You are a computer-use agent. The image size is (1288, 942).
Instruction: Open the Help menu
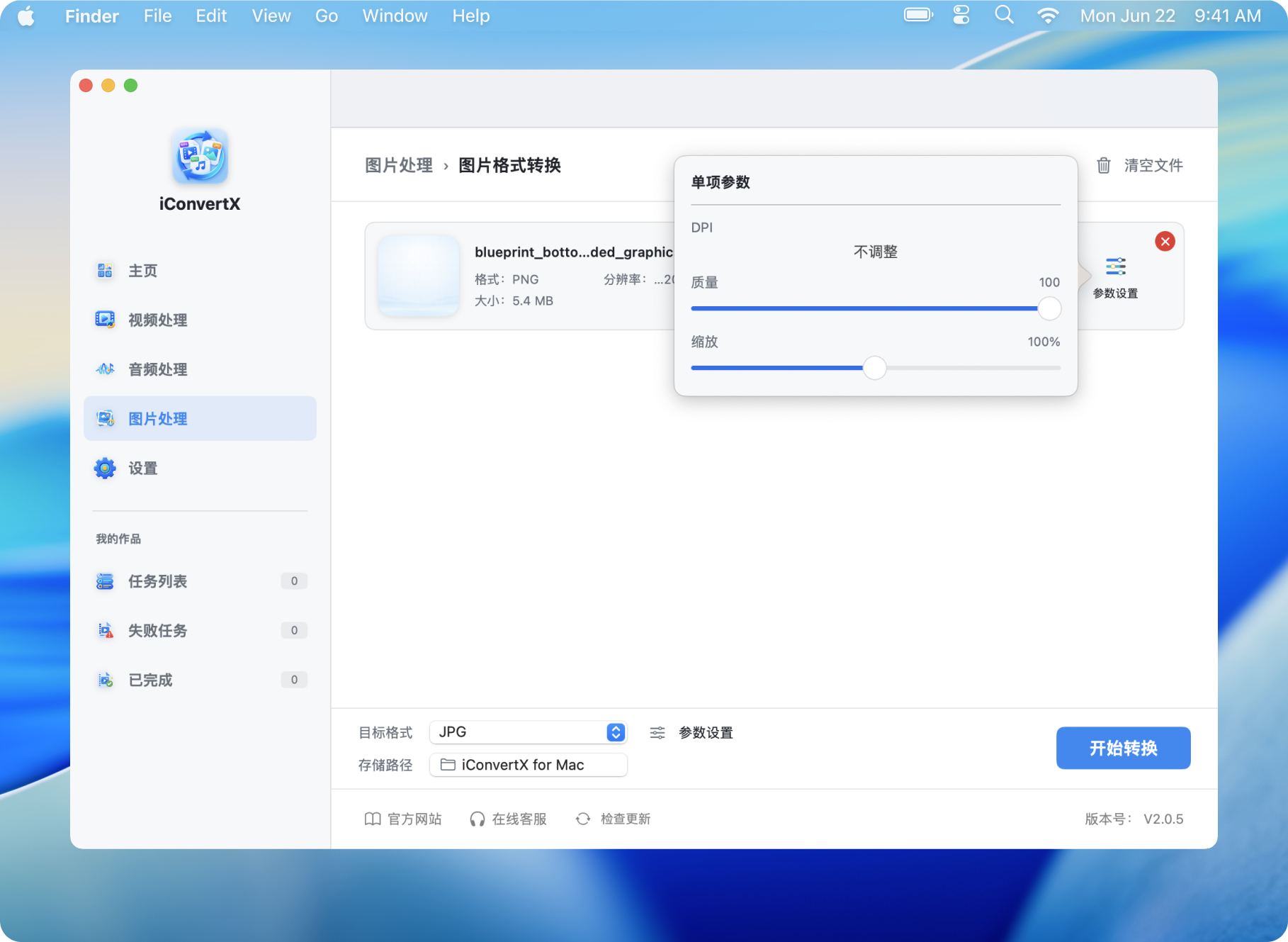pos(471,16)
